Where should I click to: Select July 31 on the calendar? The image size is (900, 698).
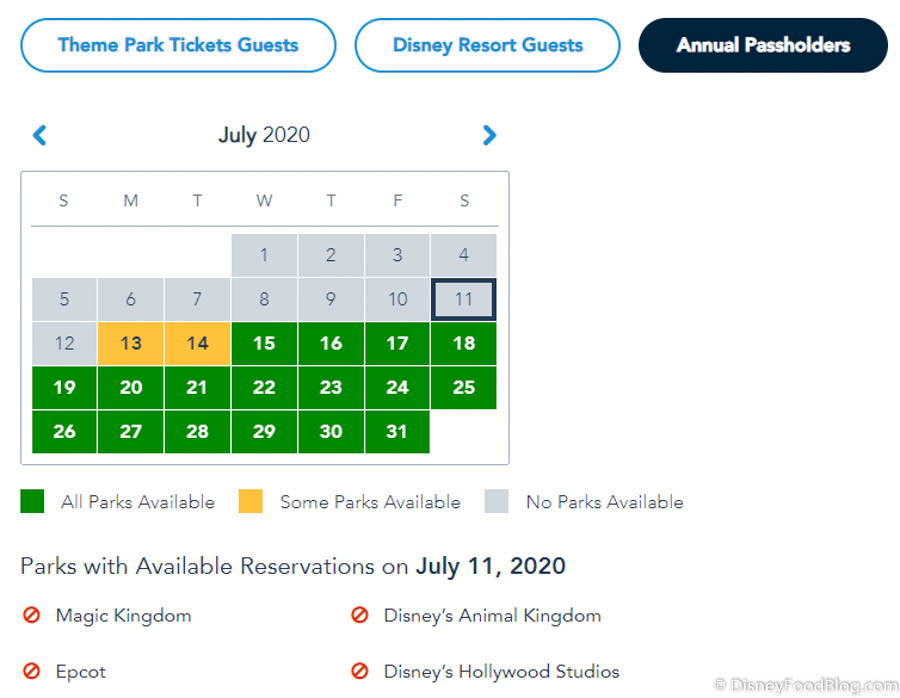coord(397,431)
